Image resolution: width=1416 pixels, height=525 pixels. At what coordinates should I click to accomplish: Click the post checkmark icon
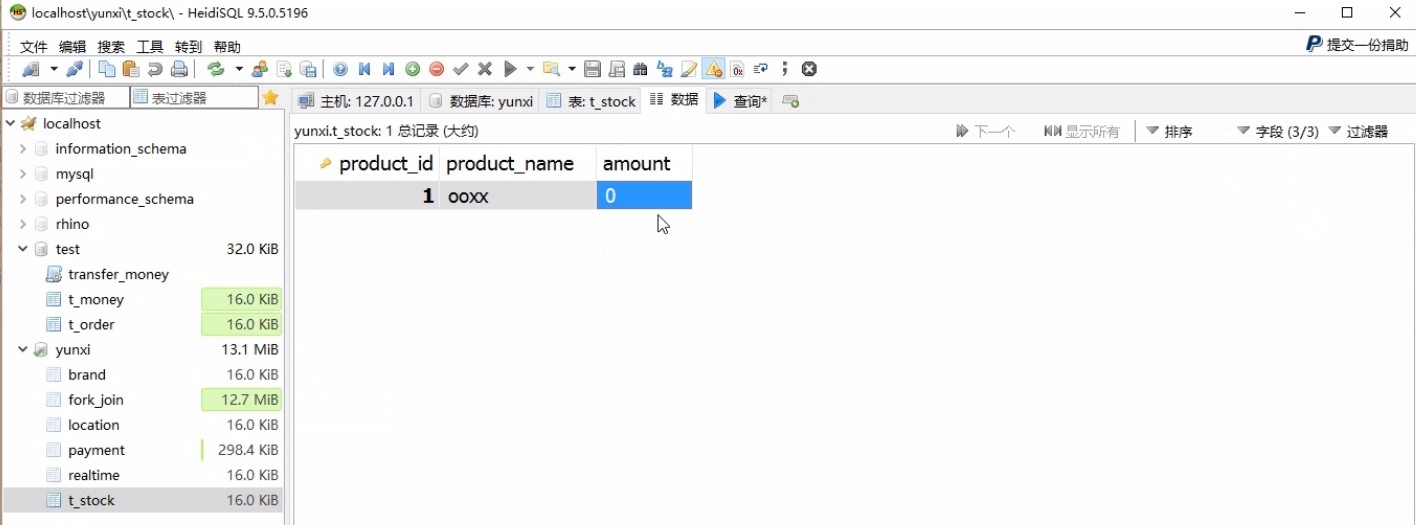[461, 69]
